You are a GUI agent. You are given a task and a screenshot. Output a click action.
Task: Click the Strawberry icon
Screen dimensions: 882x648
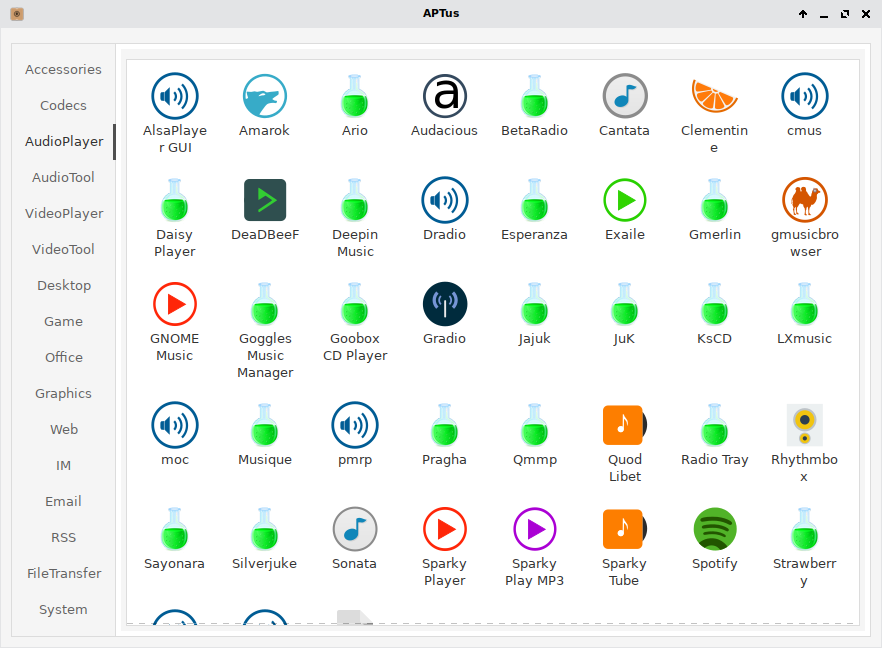coord(804,529)
